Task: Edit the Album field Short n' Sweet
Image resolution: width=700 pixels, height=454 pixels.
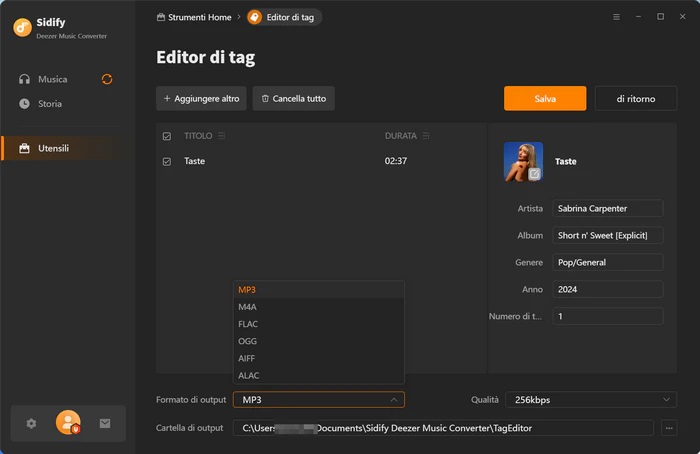Action: pos(608,235)
